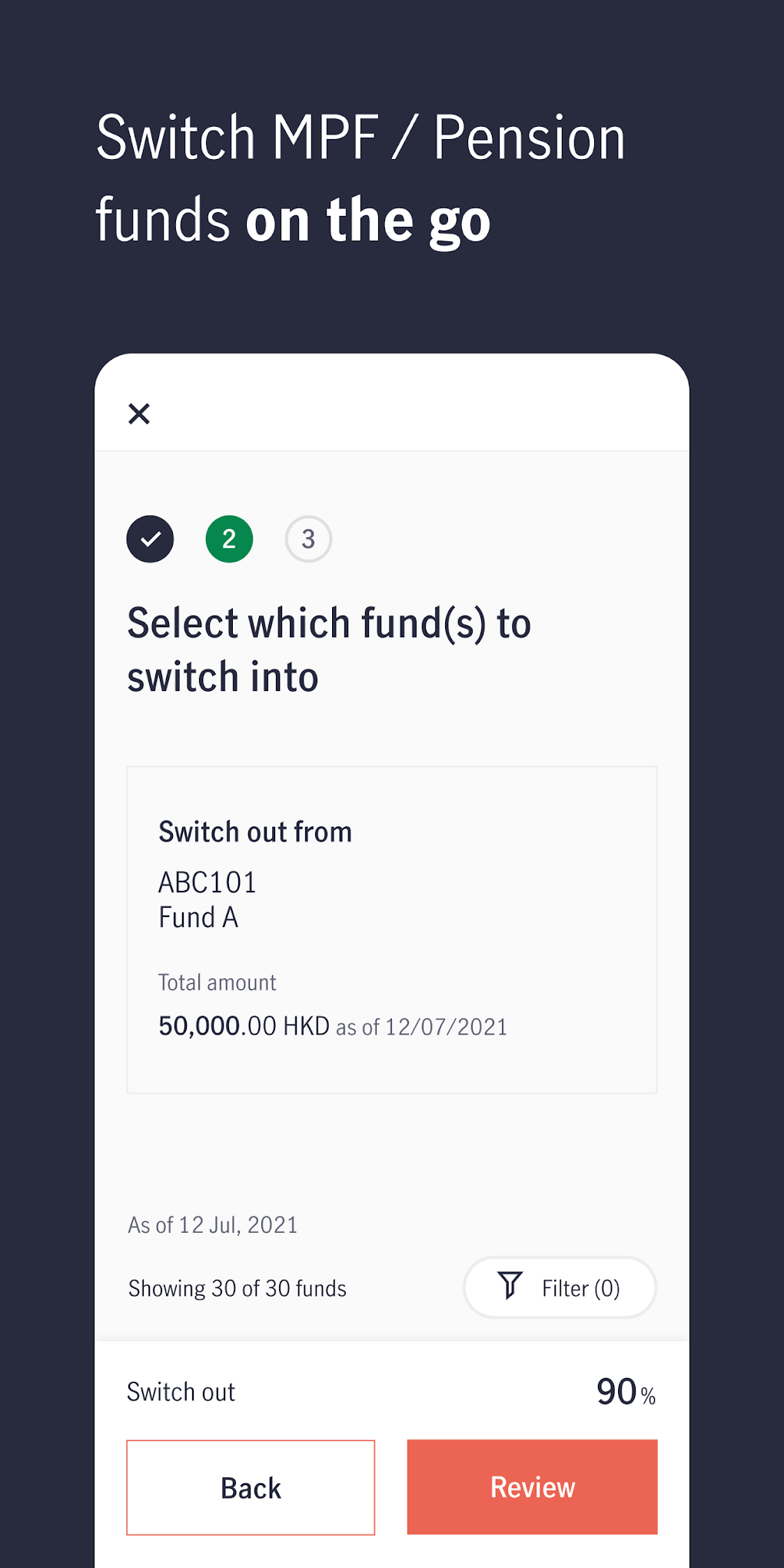Open the Filter (0) label
784x1568 pixels.
(x=580, y=1288)
